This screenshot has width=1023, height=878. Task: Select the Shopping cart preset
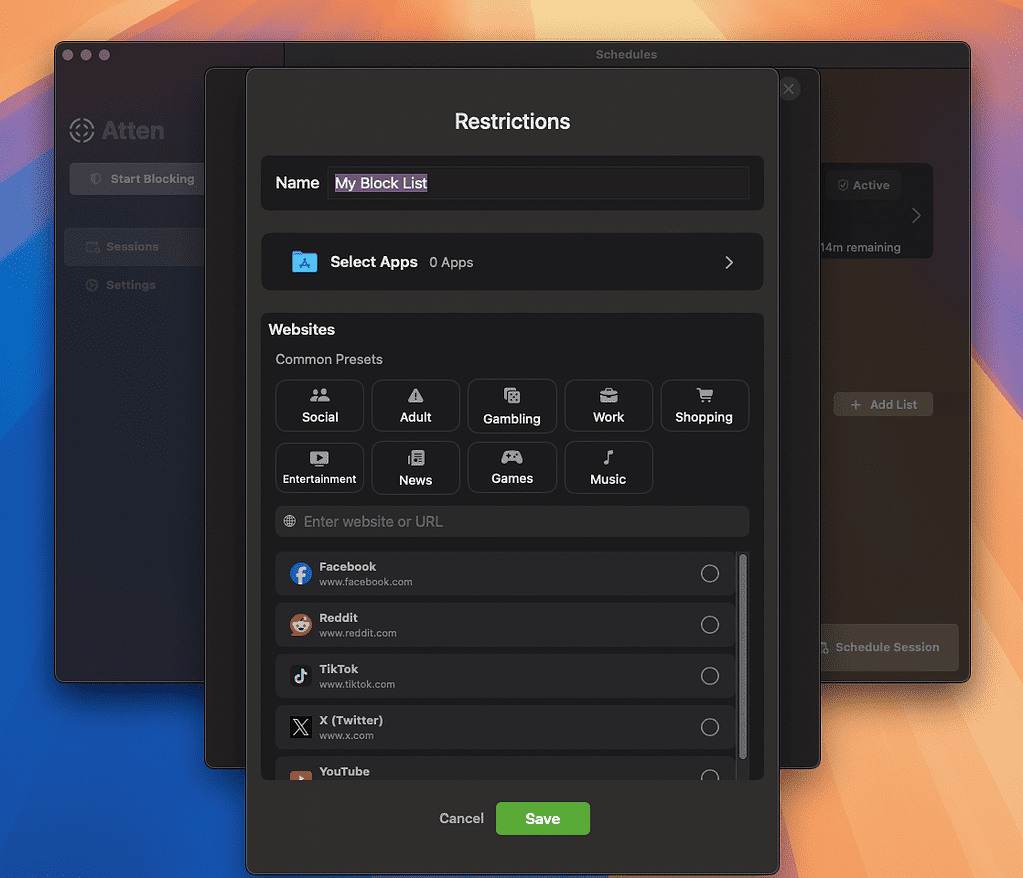[x=704, y=406]
